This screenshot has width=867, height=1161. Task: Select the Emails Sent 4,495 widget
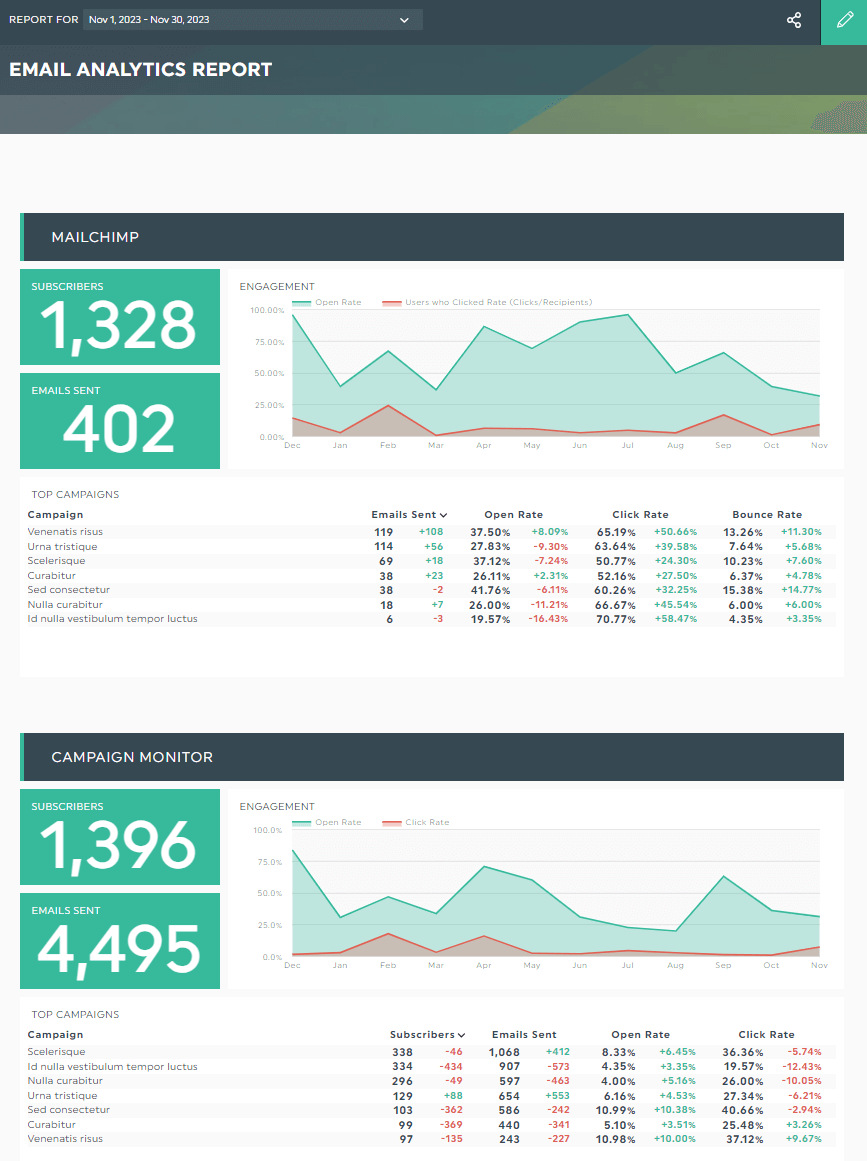click(120, 940)
